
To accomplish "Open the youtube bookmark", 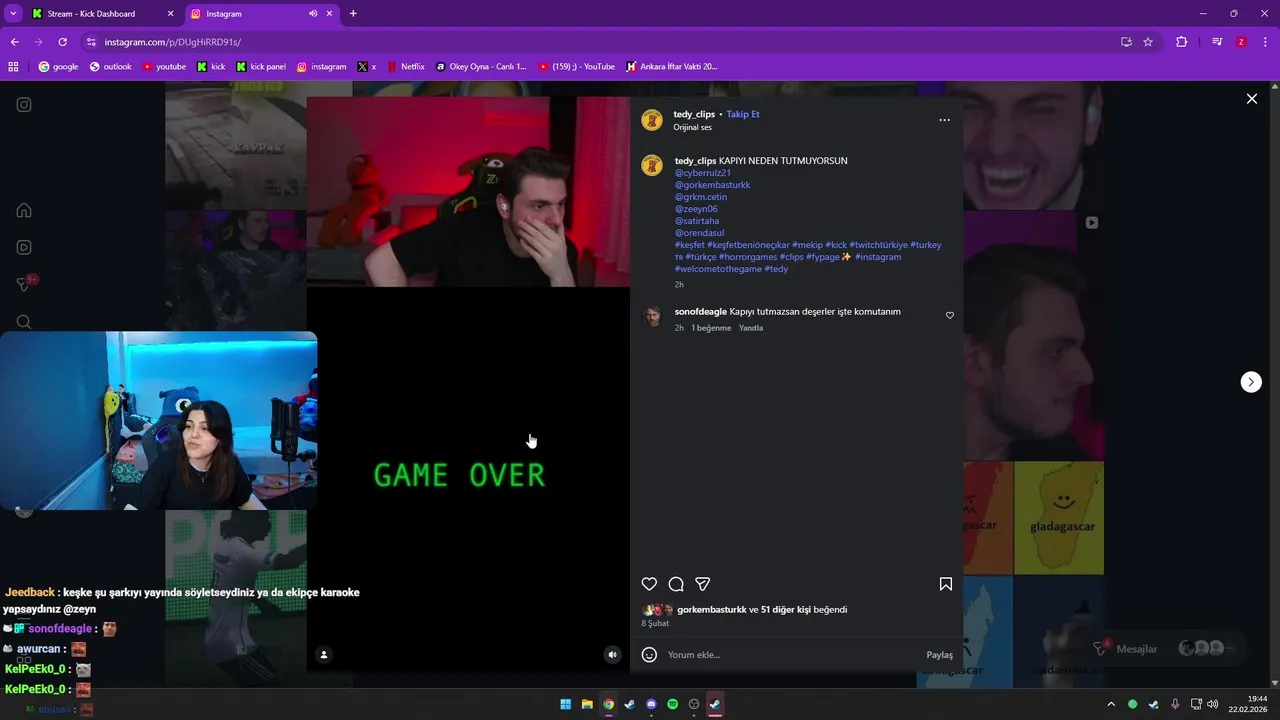I will tap(164, 67).
